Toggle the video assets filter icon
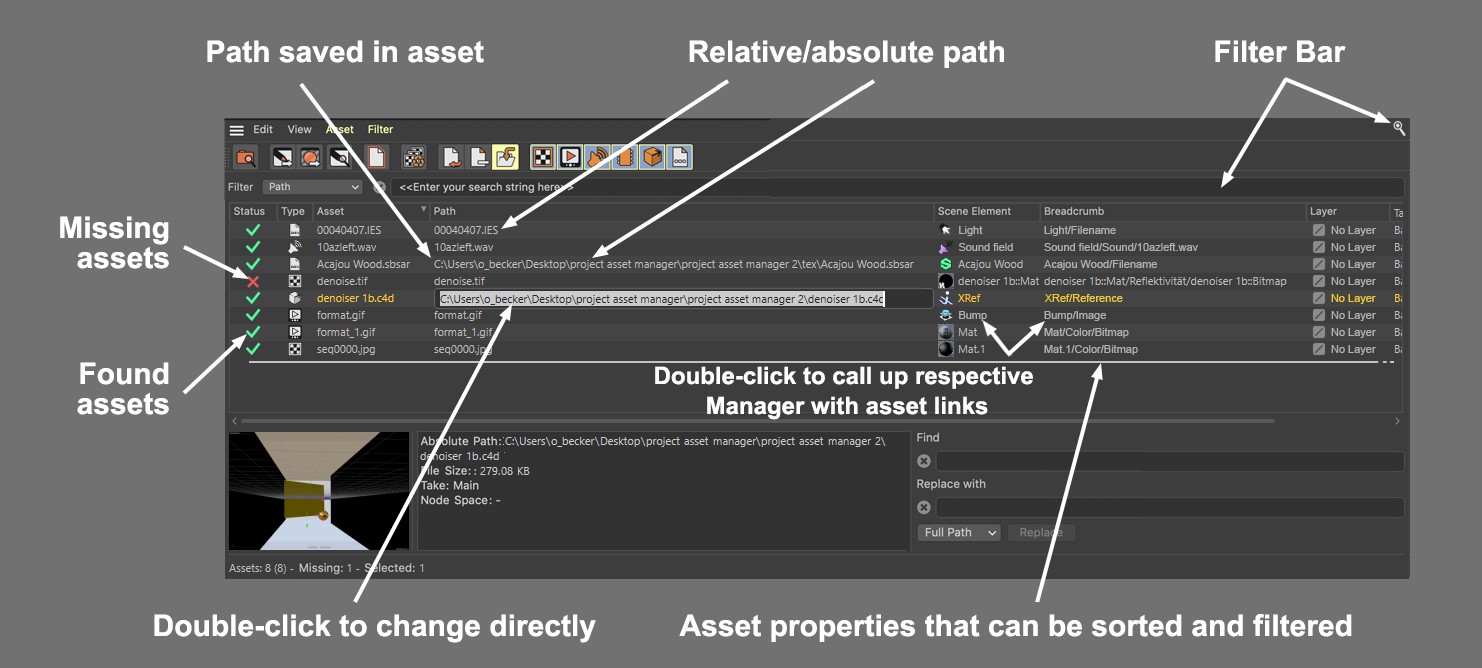 570,157
